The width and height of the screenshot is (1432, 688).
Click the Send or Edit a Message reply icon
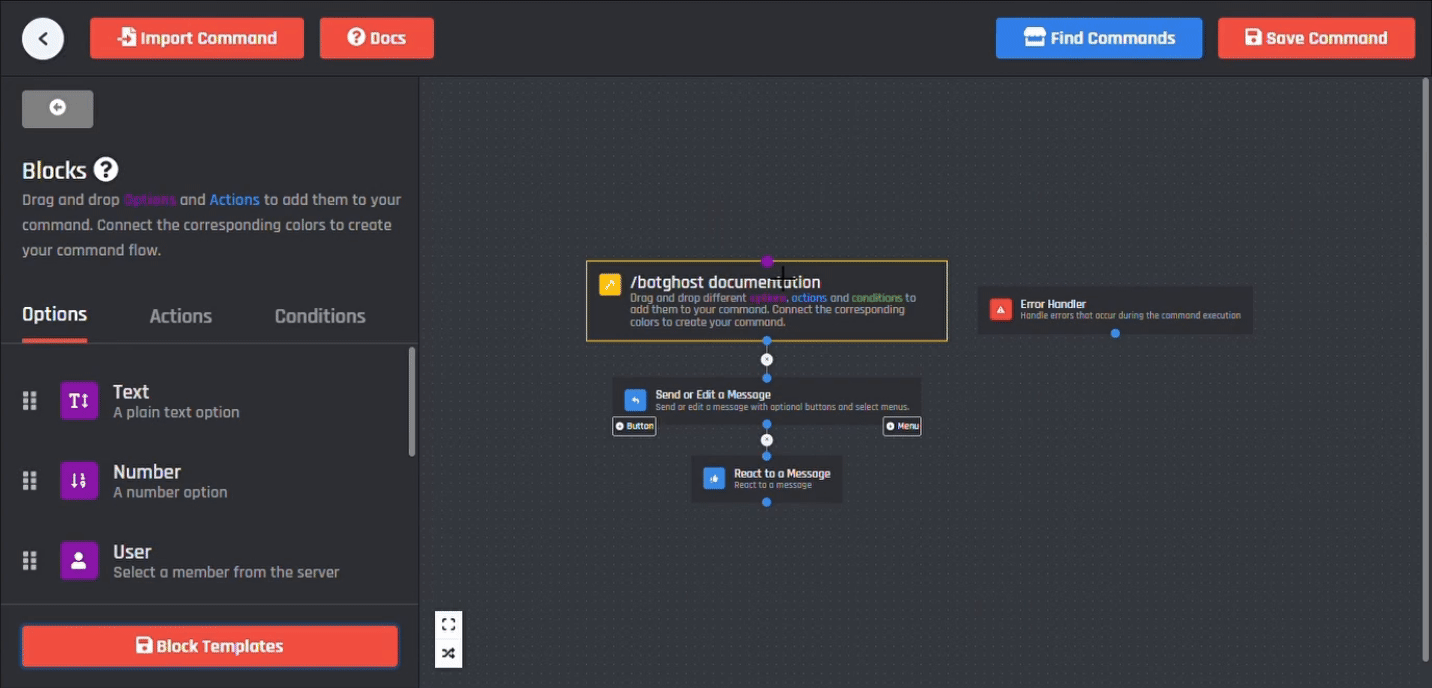pos(635,400)
